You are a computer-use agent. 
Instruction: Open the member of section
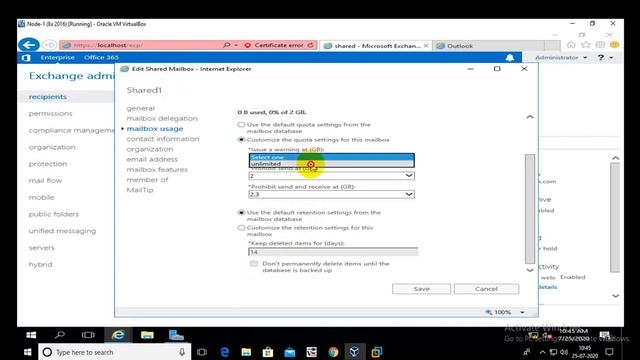click(147, 180)
